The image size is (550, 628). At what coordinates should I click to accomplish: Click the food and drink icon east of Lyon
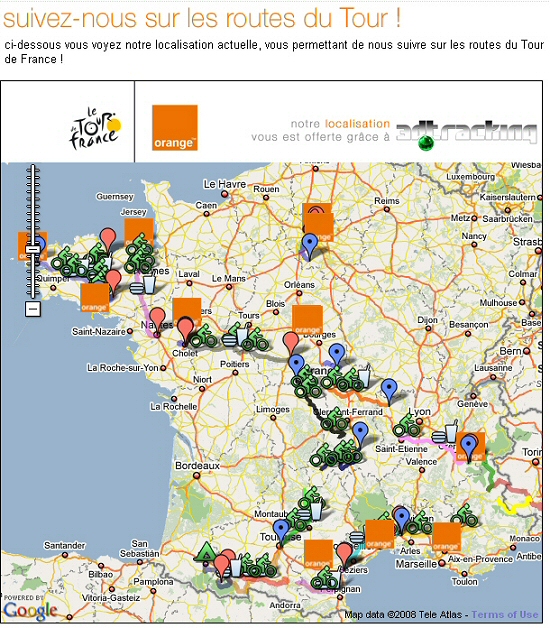(x=445, y=433)
